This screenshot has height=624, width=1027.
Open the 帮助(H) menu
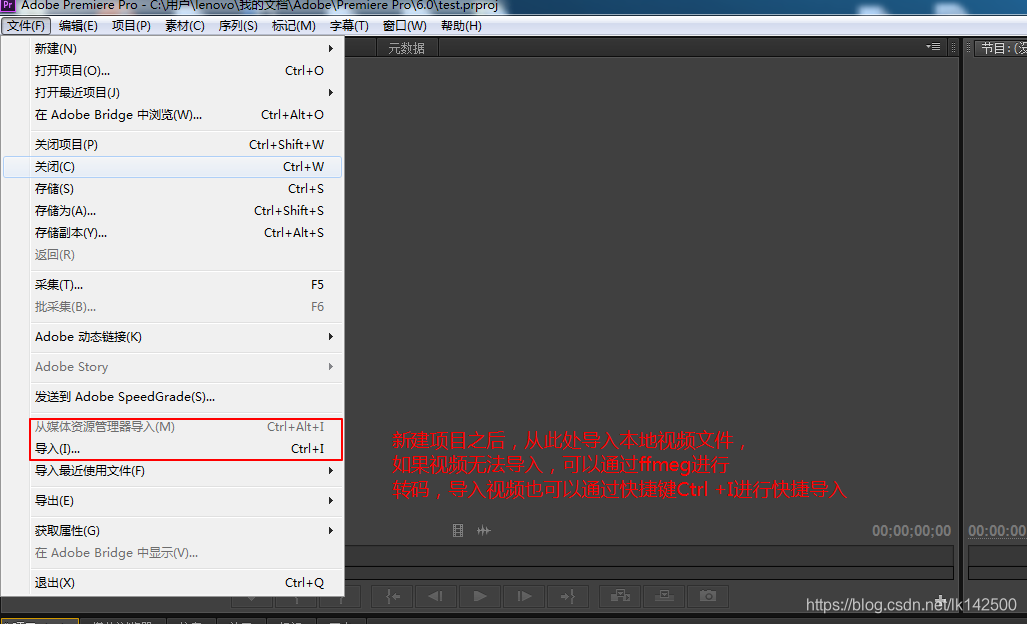(461, 26)
